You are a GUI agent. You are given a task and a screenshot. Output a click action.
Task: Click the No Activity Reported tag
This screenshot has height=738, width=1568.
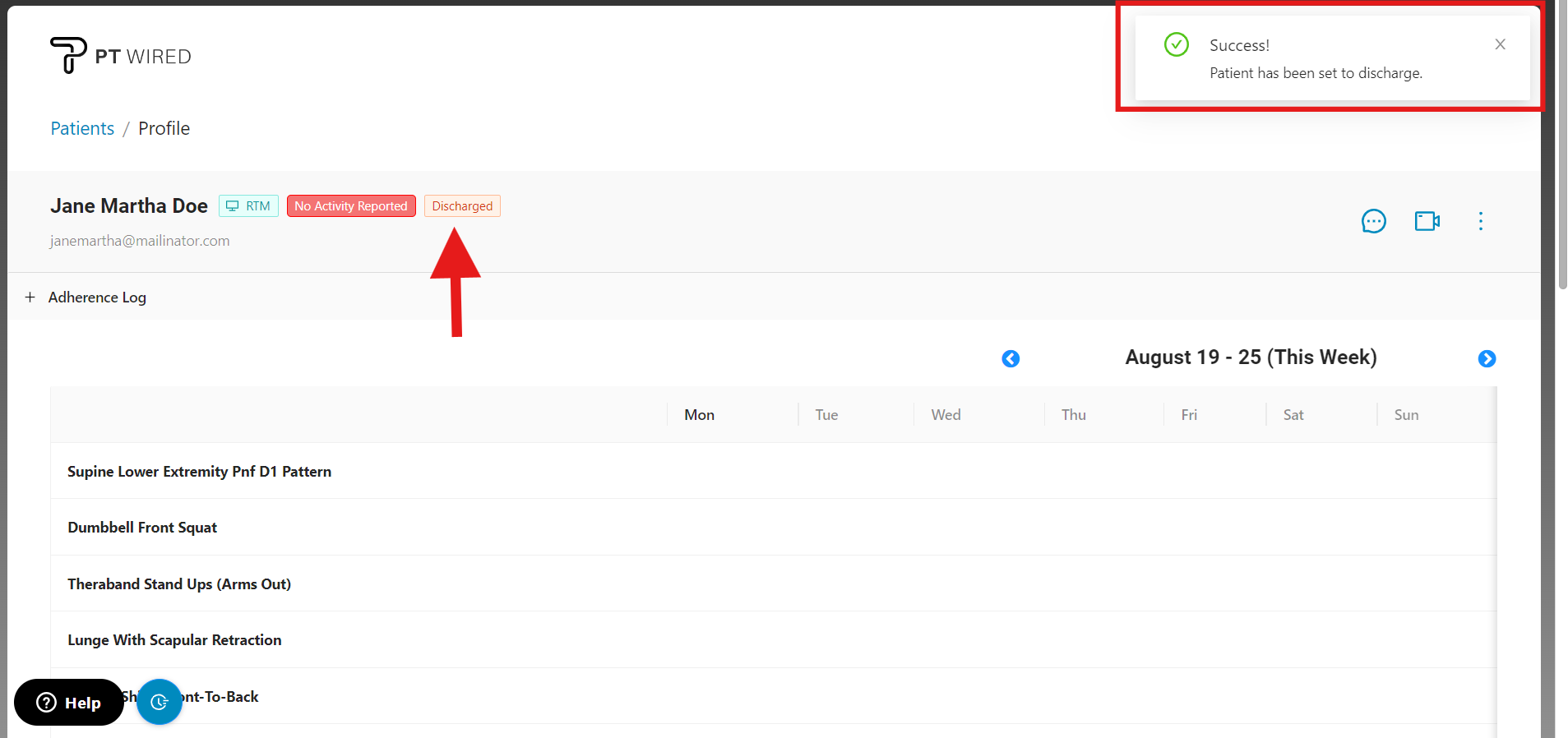351,206
